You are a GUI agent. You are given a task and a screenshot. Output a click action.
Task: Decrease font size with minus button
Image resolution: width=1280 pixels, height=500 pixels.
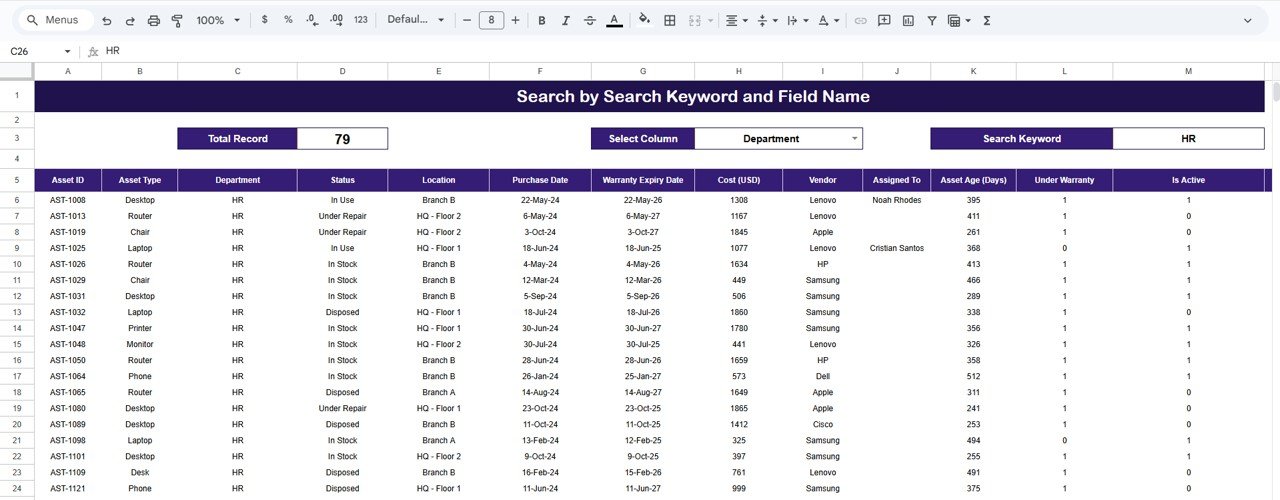tap(466, 20)
